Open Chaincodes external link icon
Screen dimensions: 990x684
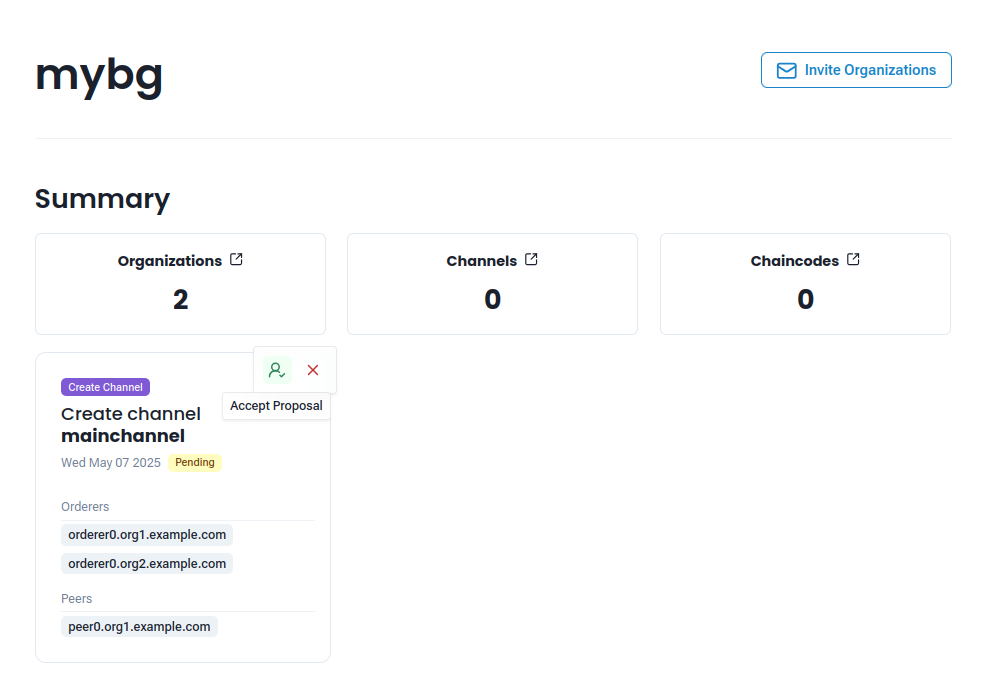pos(853,260)
